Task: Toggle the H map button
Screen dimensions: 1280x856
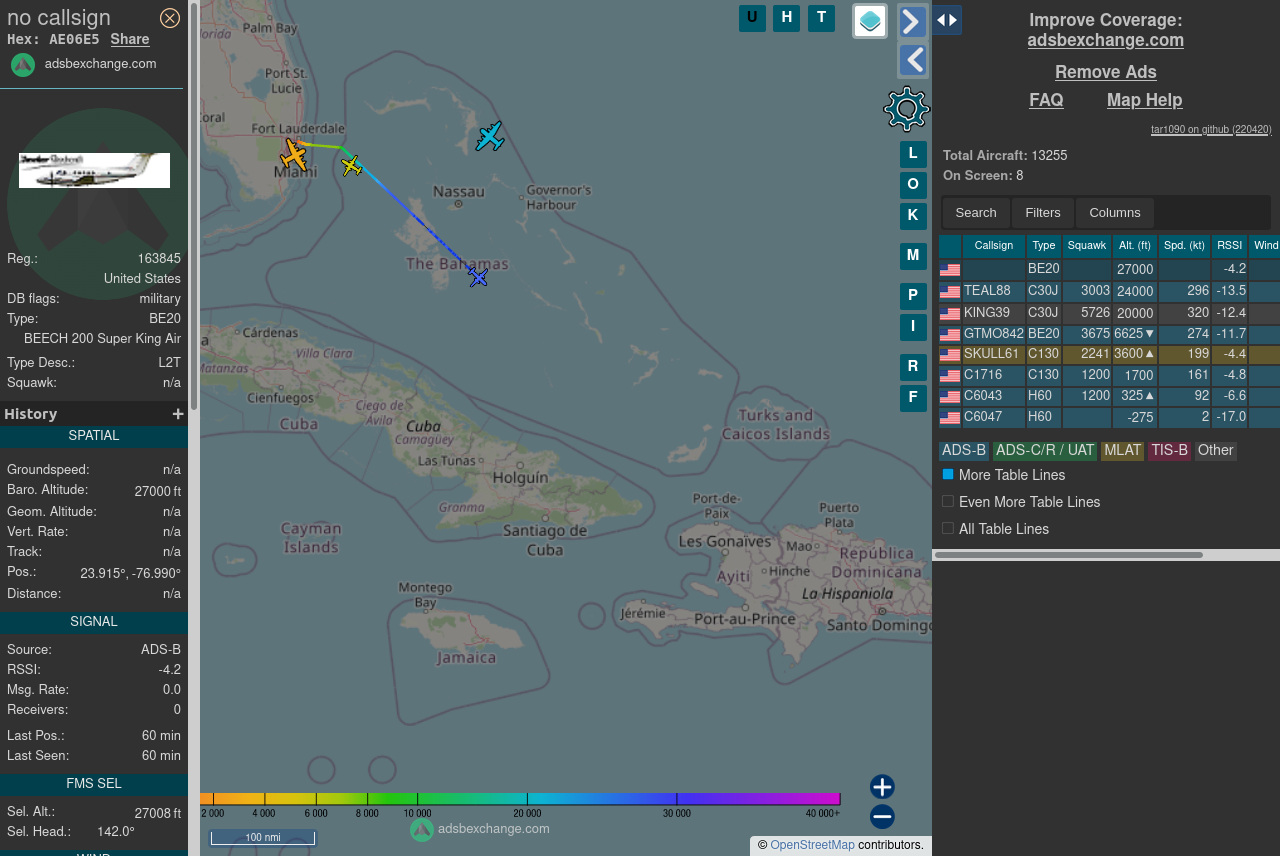Action: click(787, 17)
